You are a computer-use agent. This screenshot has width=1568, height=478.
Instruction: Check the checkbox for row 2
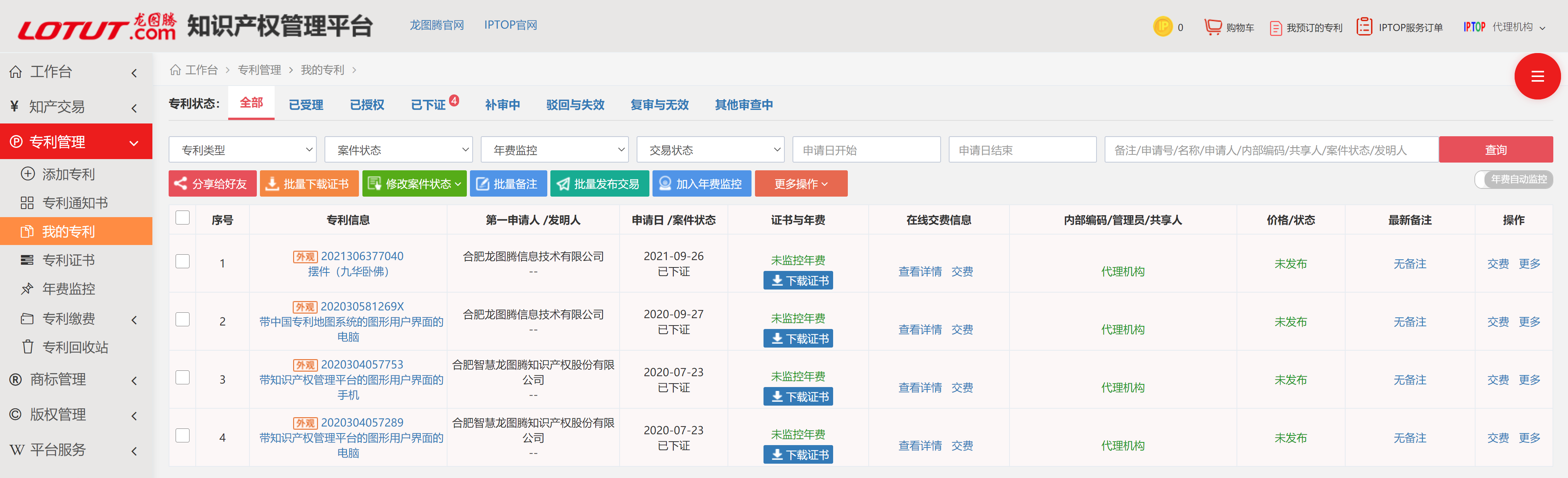[x=183, y=320]
